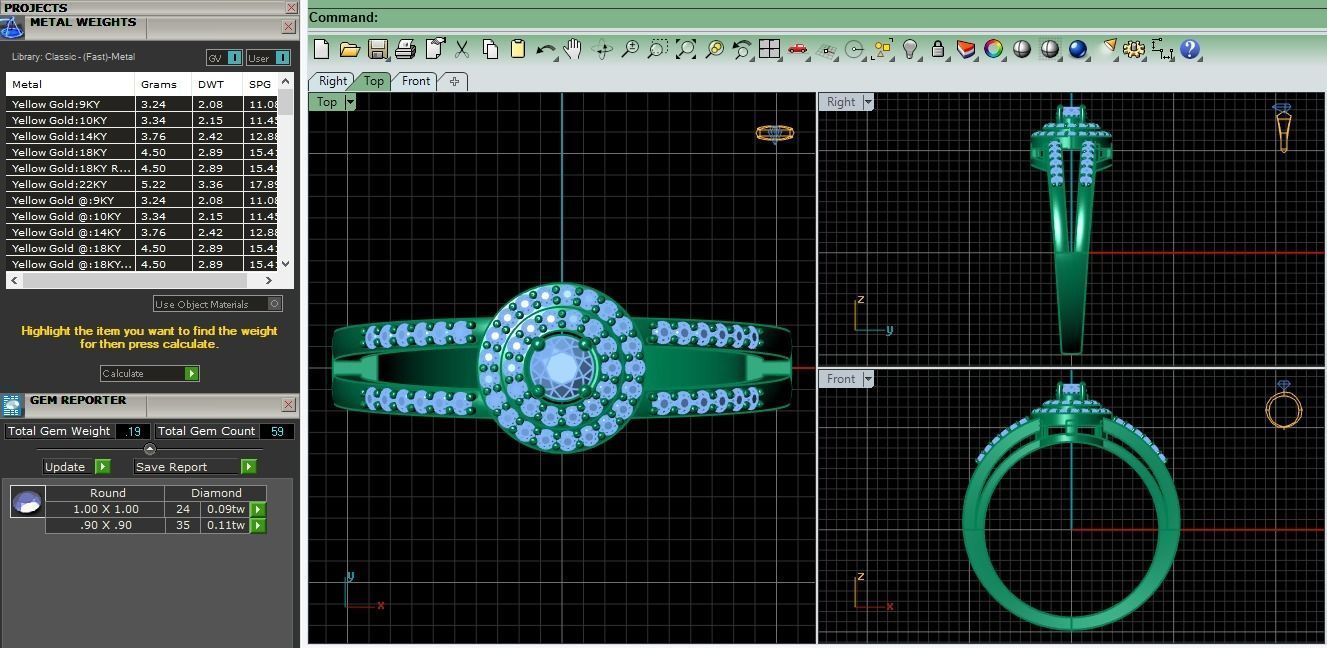
Task: Select the Rotate view tool
Action: [x=602, y=48]
